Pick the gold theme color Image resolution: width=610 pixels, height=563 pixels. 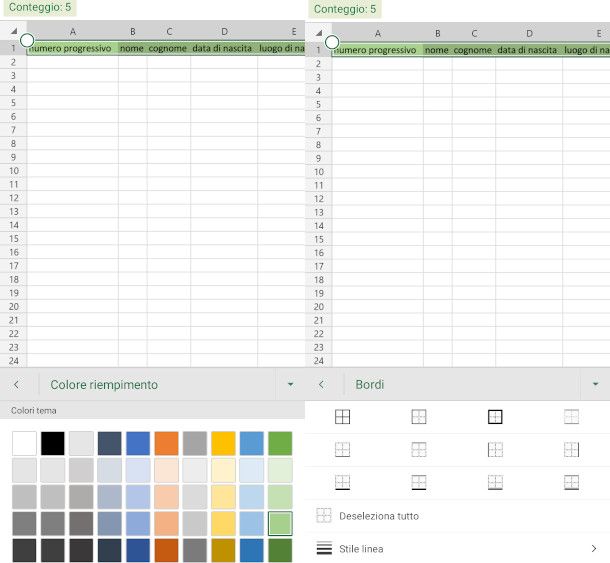click(x=223, y=443)
